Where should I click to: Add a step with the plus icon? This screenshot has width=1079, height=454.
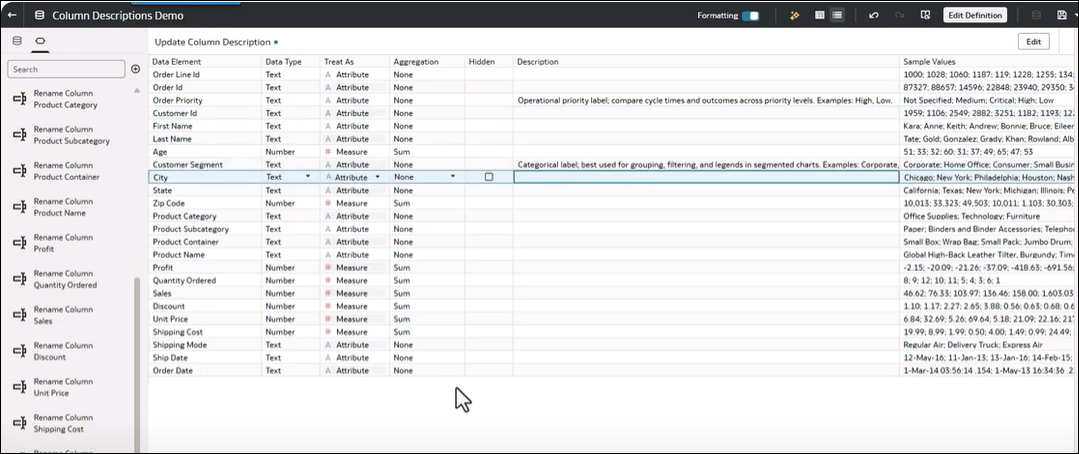pos(136,69)
